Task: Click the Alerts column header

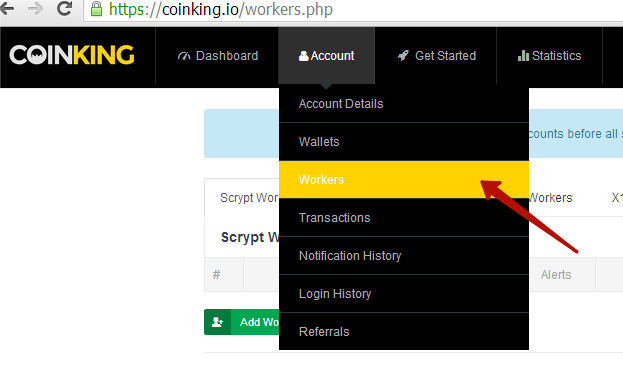Action: [556, 275]
